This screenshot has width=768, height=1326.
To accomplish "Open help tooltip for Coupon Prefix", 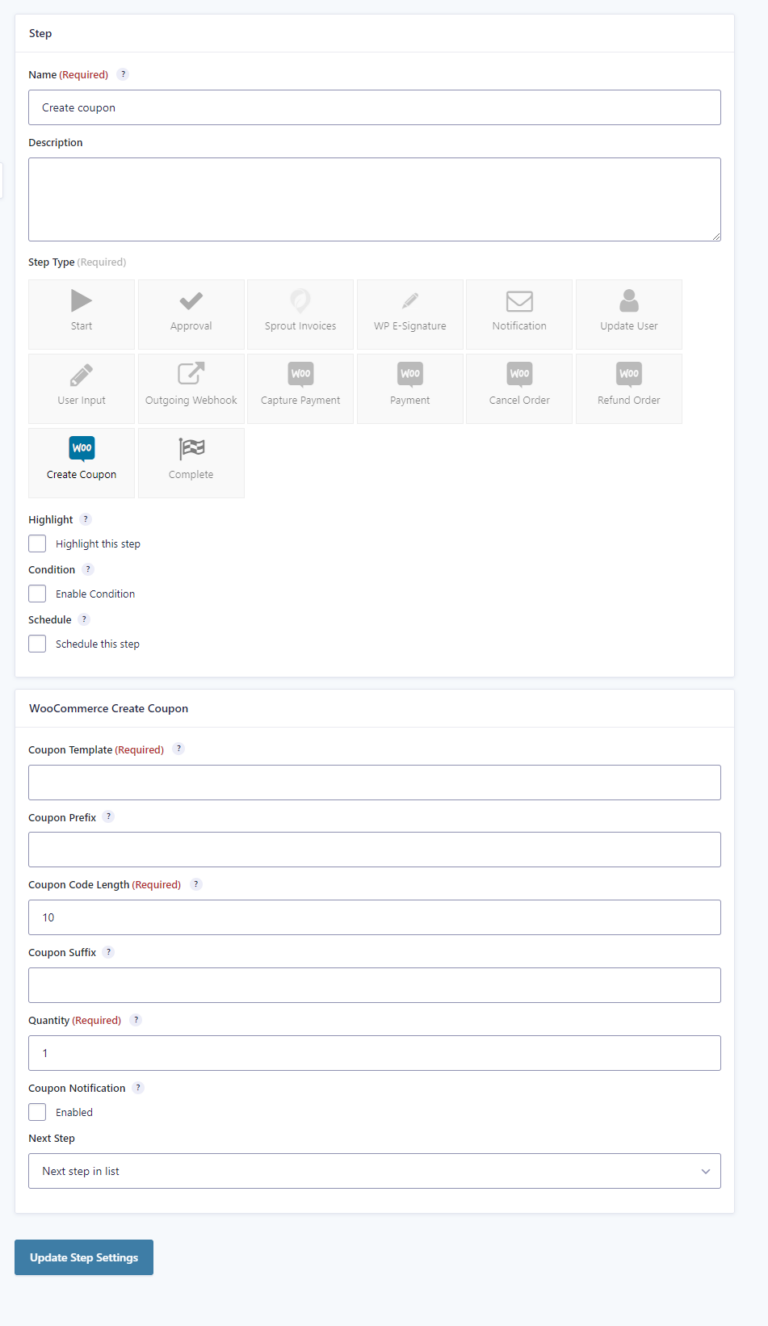I will point(108,817).
